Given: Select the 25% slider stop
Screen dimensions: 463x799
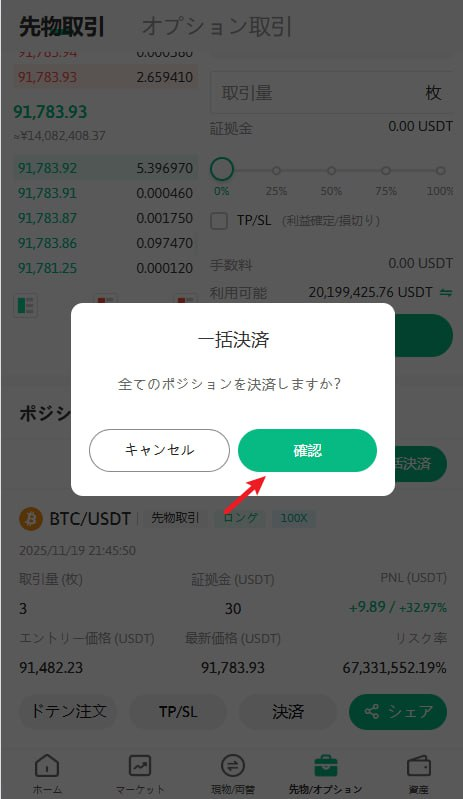Looking at the screenshot, I should click(x=276, y=171).
